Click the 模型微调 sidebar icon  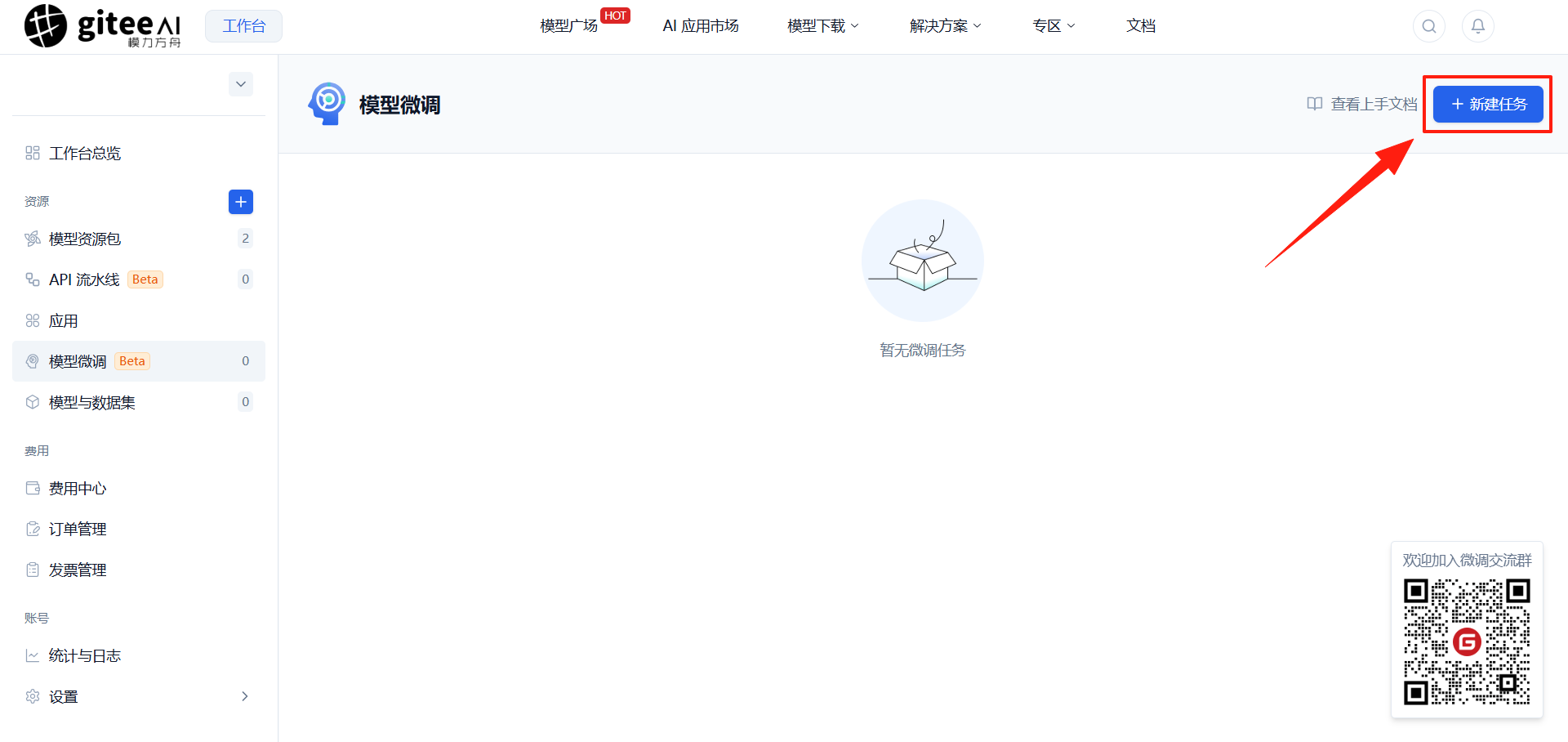(x=33, y=361)
